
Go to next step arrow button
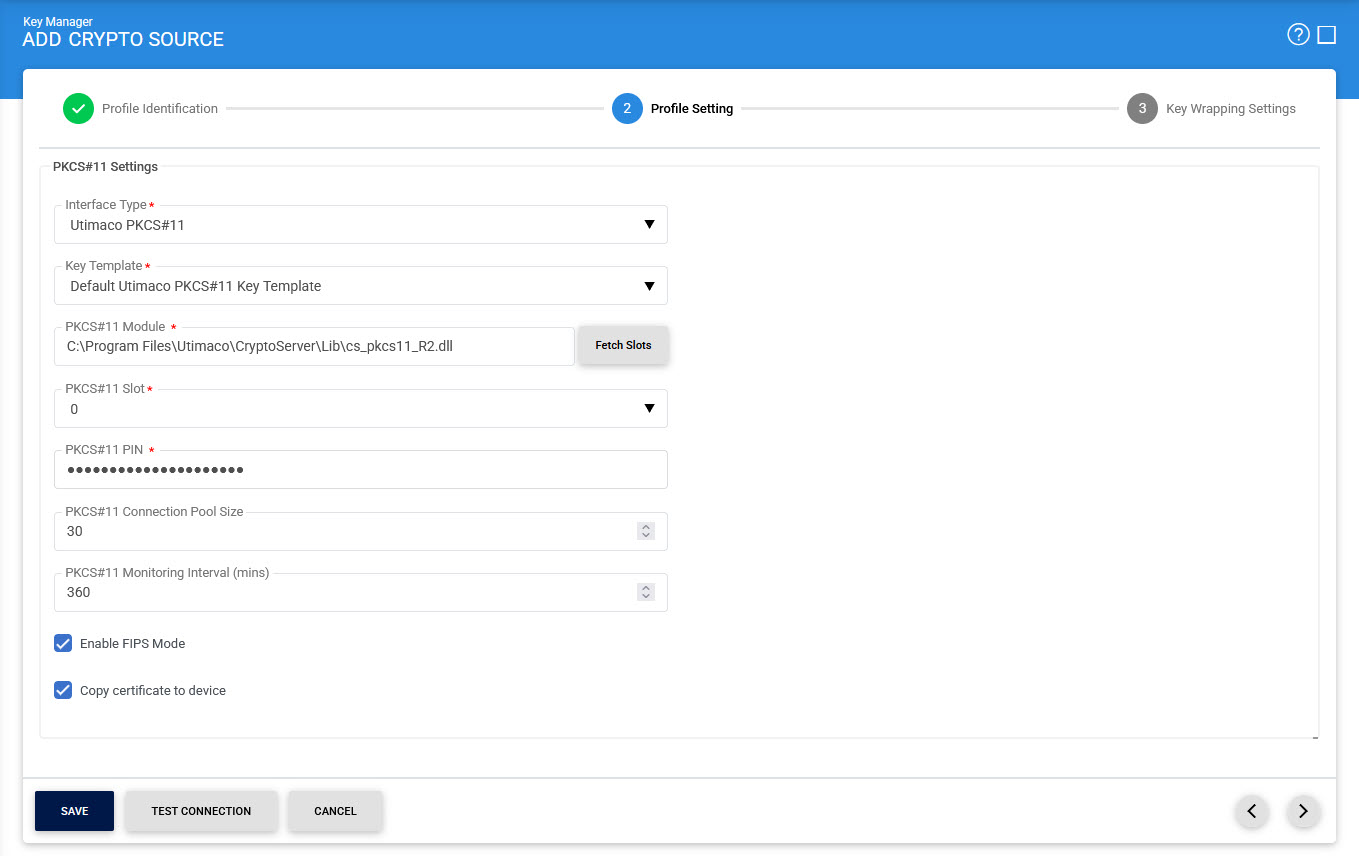click(x=1303, y=812)
